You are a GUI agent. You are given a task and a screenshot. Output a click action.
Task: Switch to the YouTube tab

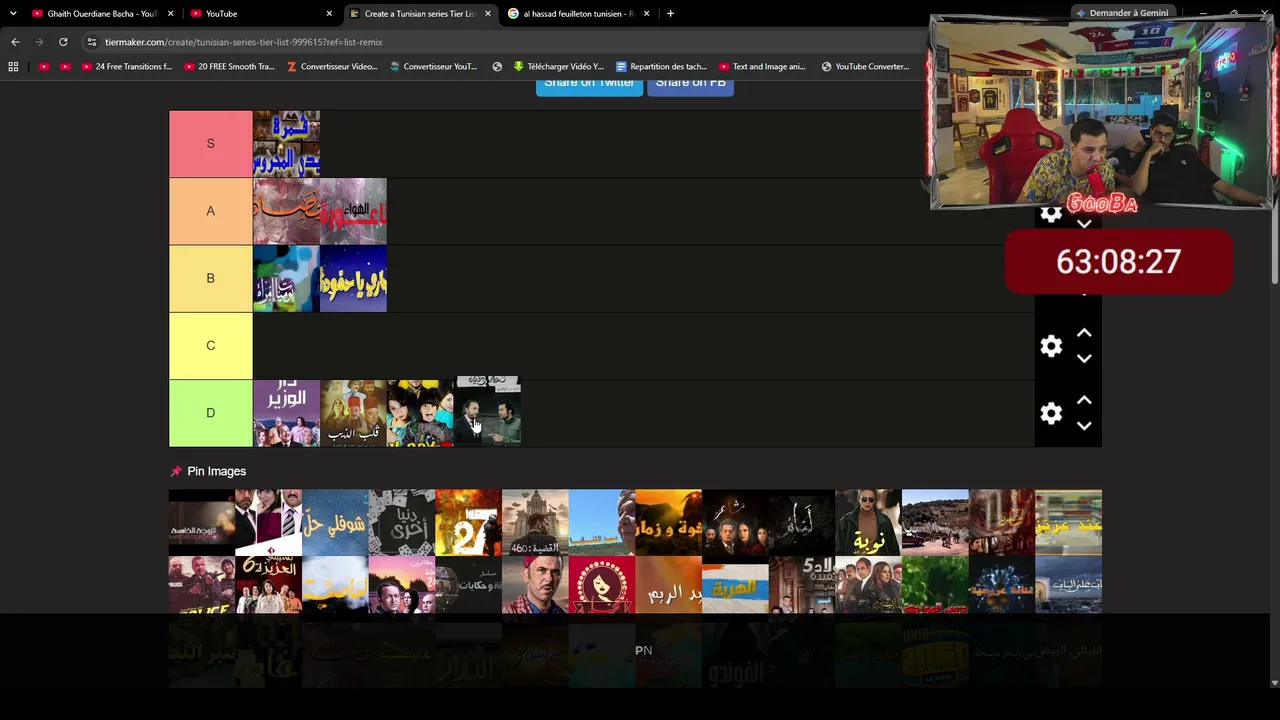[261, 14]
